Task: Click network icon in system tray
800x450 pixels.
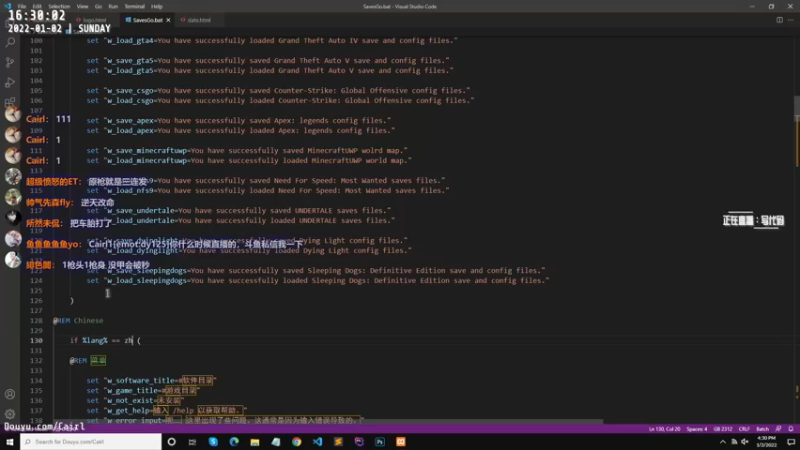Action: [734, 442]
